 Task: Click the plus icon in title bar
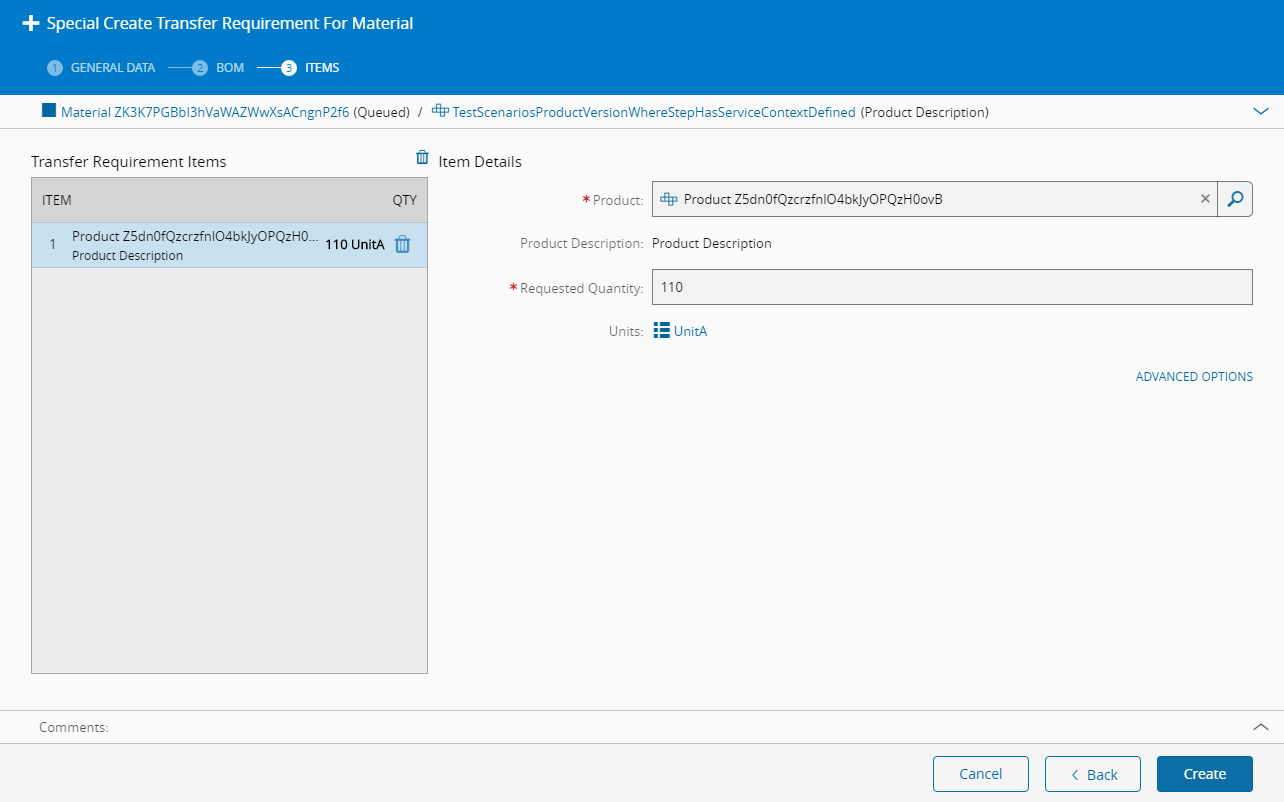[x=31, y=23]
